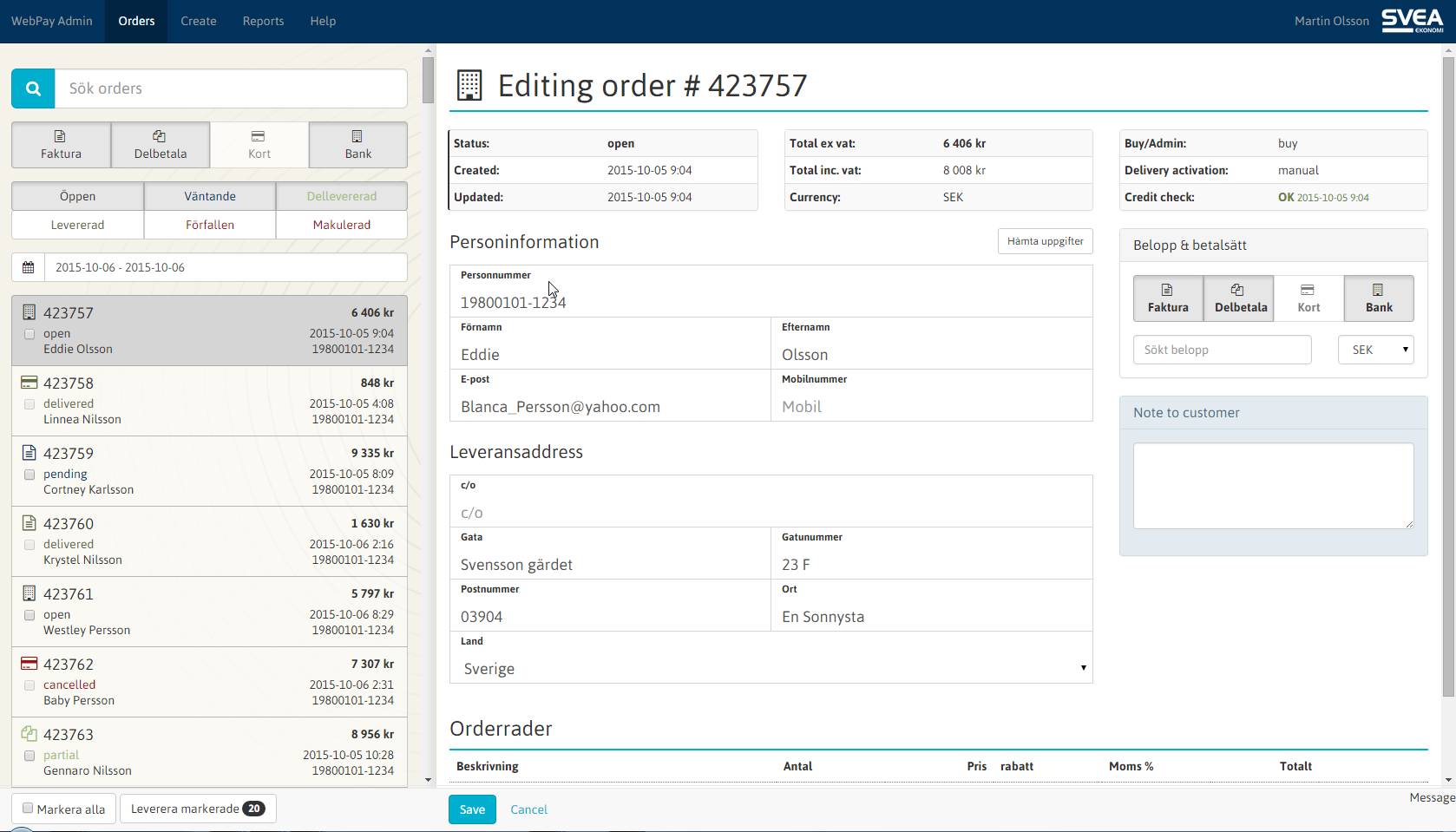
Task: Click the calculator icon beside Editing order 423757
Action: (469, 85)
